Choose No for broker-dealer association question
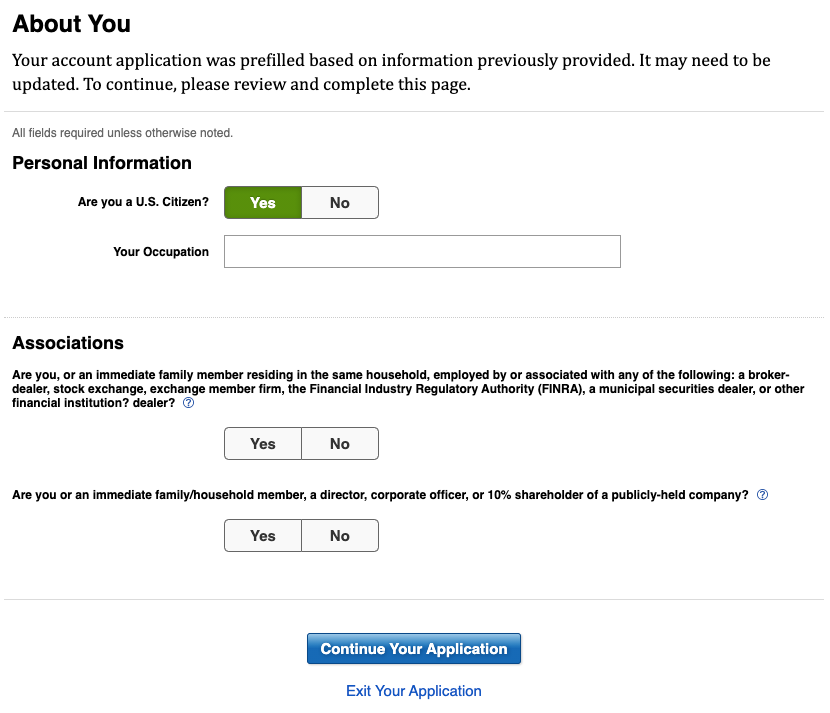This screenshot has height=713, width=830. click(x=340, y=444)
